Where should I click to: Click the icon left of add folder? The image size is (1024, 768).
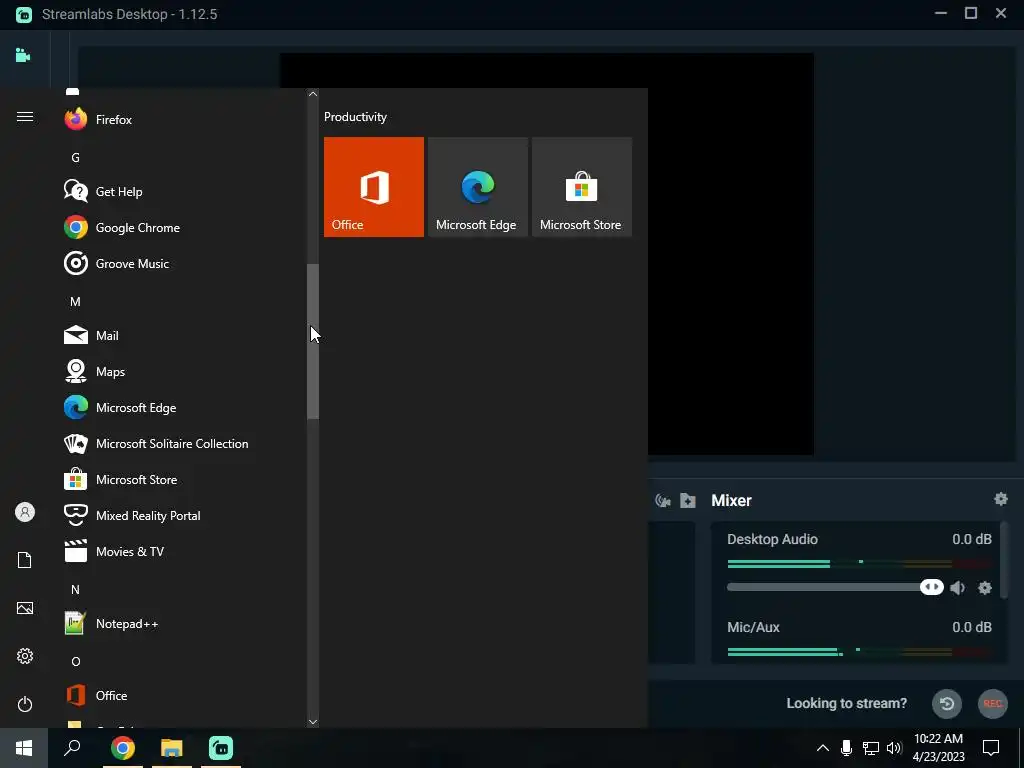pyautogui.click(x=663, y=500)
